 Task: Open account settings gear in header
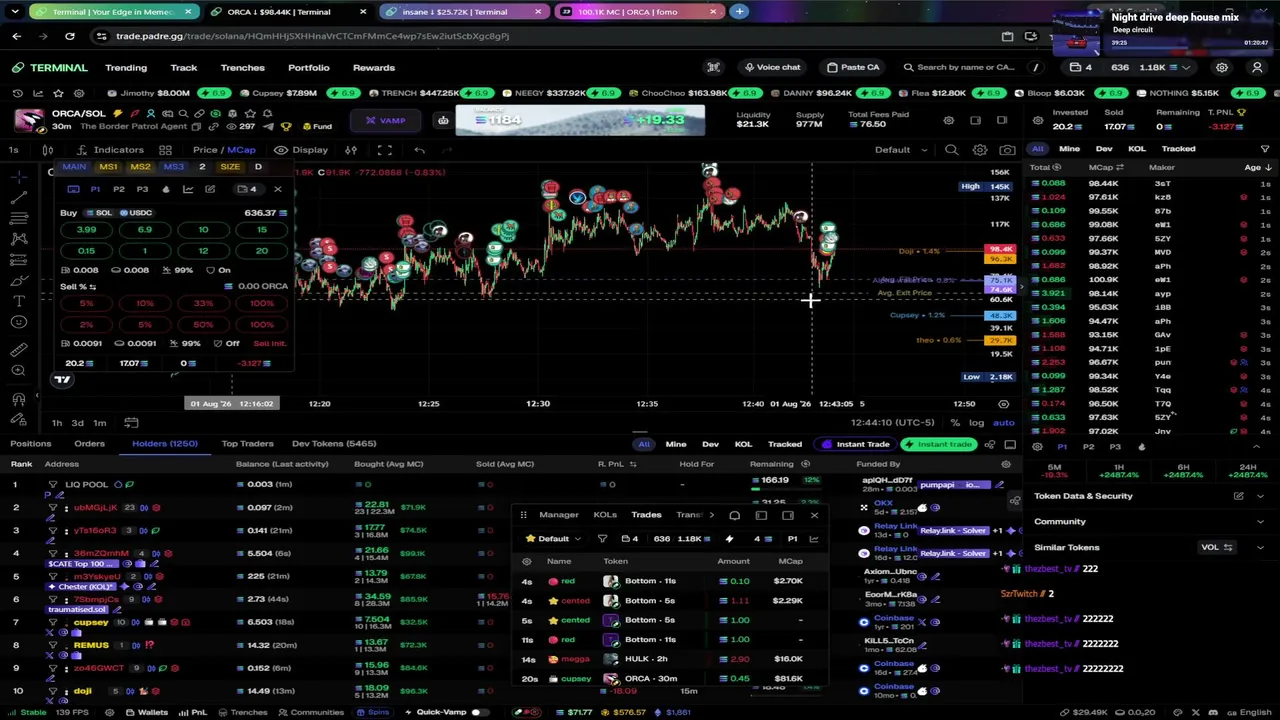1222,67
